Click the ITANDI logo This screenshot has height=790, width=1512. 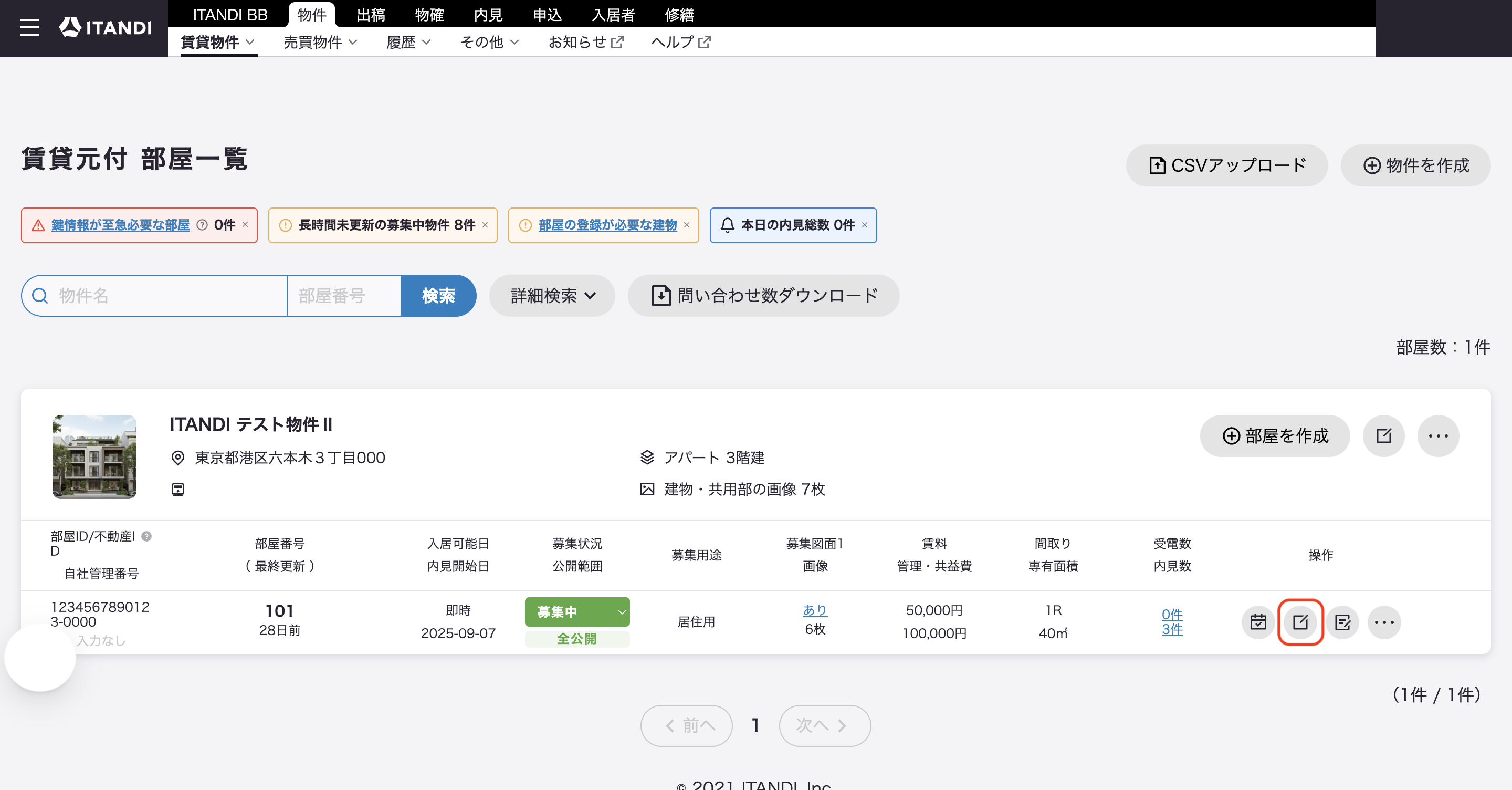[106, 27]
